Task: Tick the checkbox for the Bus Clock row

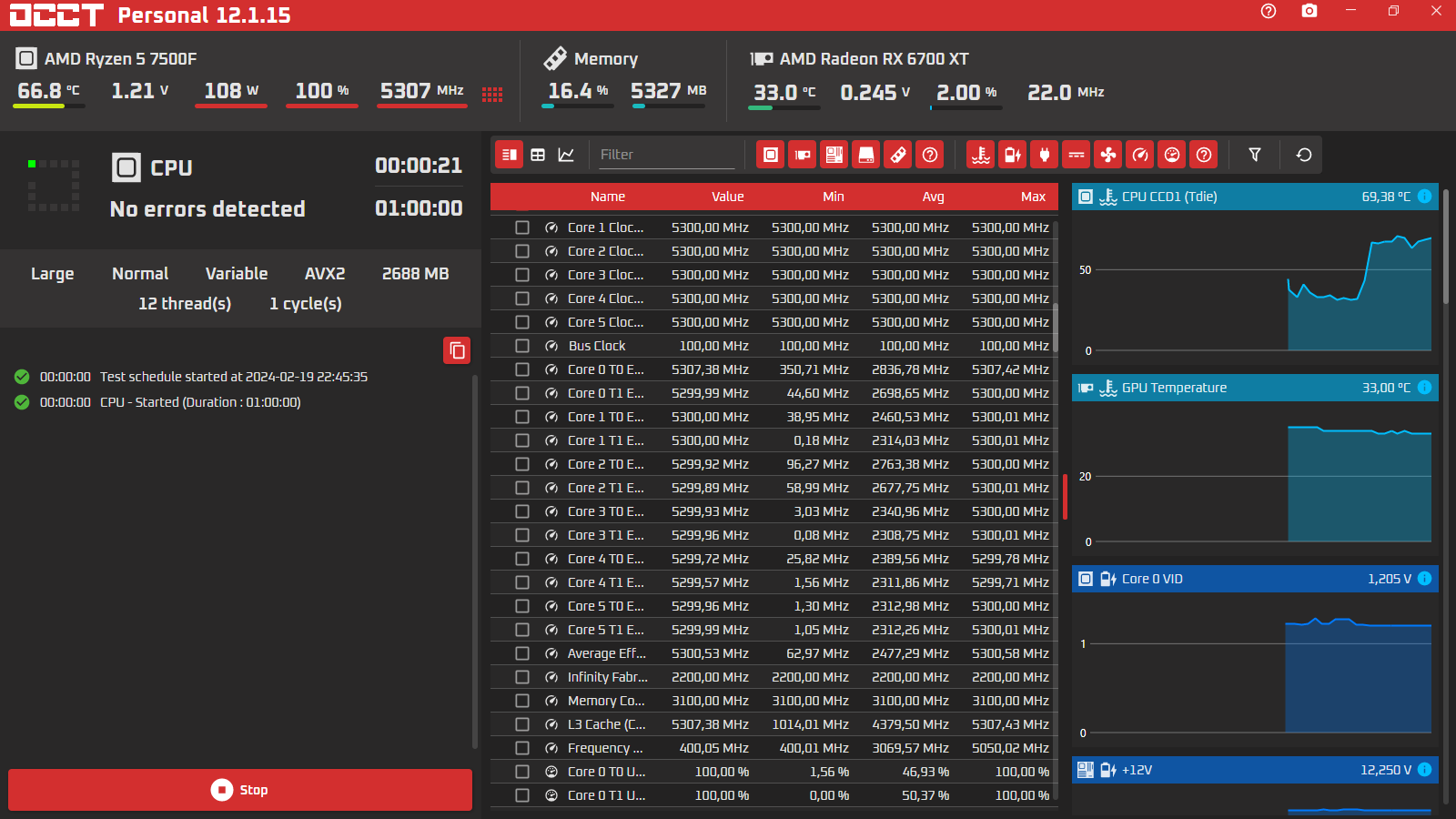Action: (522, 346)
